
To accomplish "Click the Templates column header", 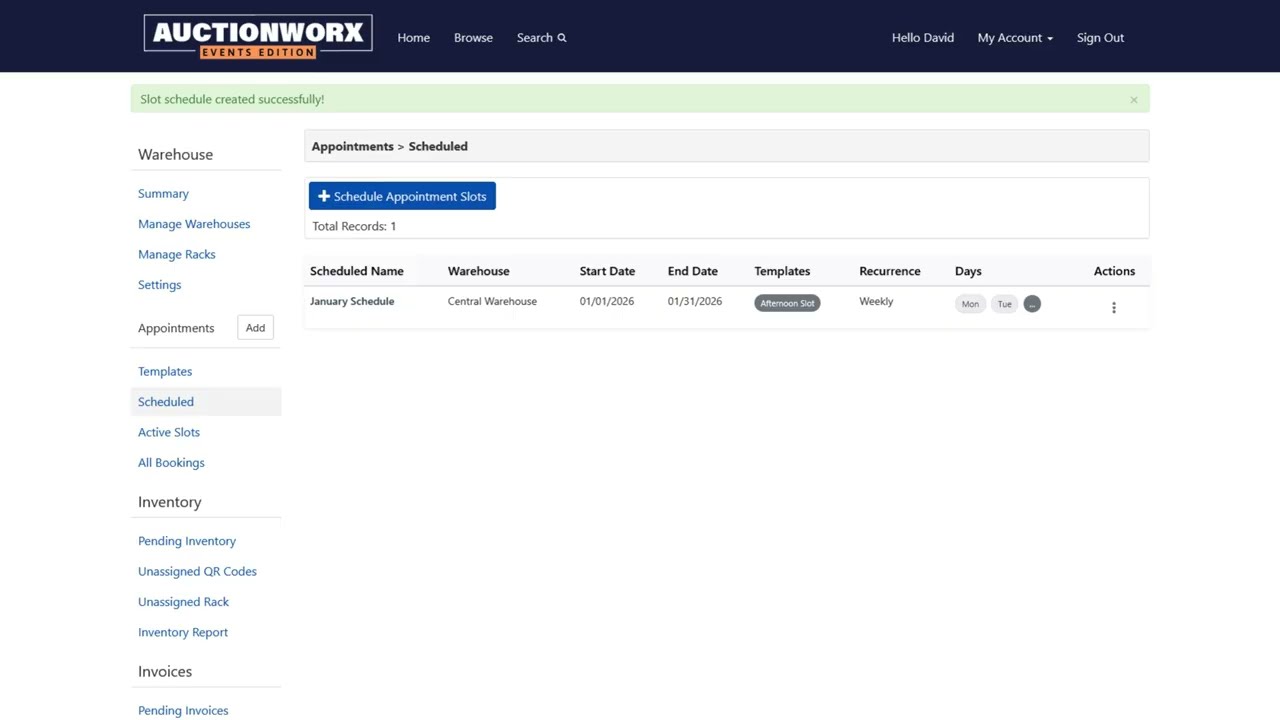I will [782, 271].
